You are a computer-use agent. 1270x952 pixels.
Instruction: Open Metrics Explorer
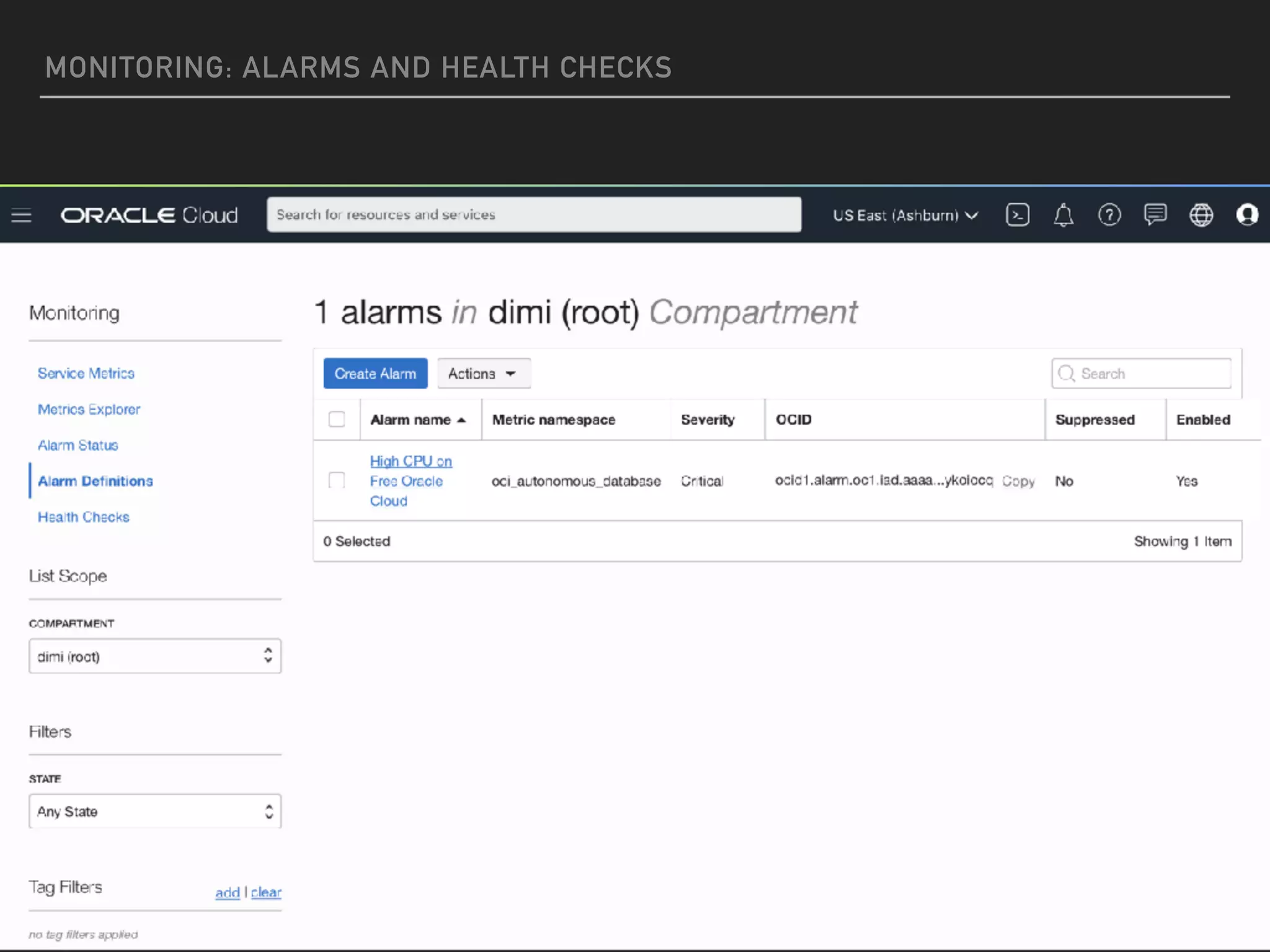(89, 409)
